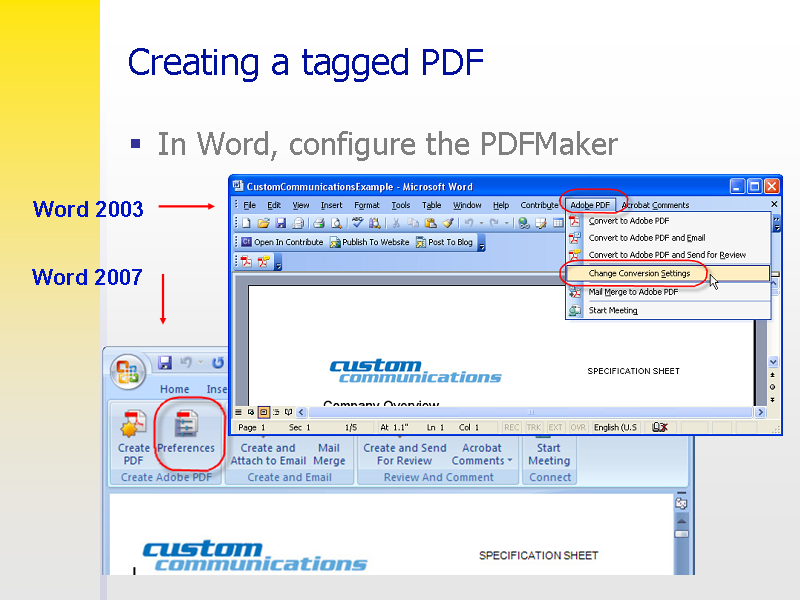Click the Copy icon in Word 2003 toolbar
Screen dimensions: 800x600
pyautogui.click(x=413, y=223)
